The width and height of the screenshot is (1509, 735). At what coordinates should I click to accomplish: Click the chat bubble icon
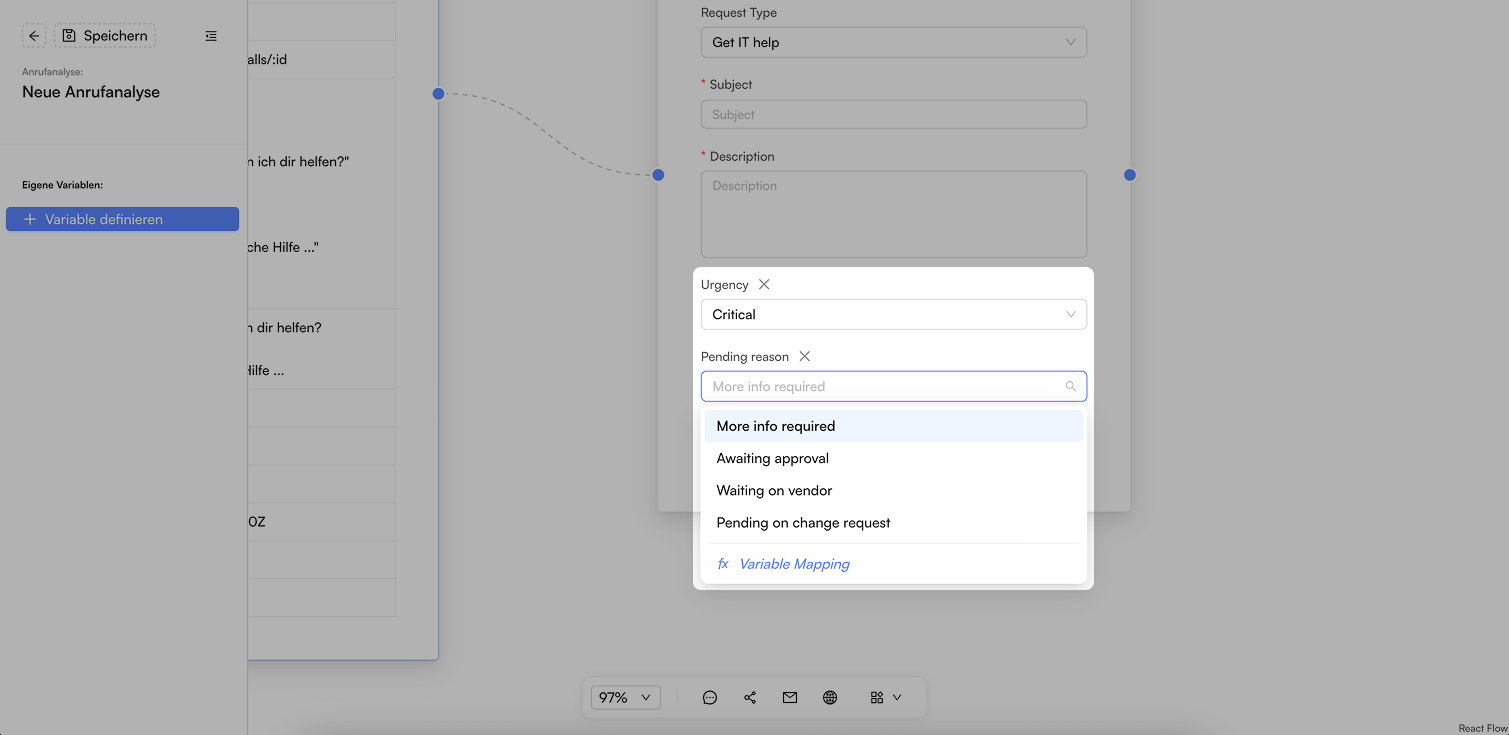[x=710, y=697]
